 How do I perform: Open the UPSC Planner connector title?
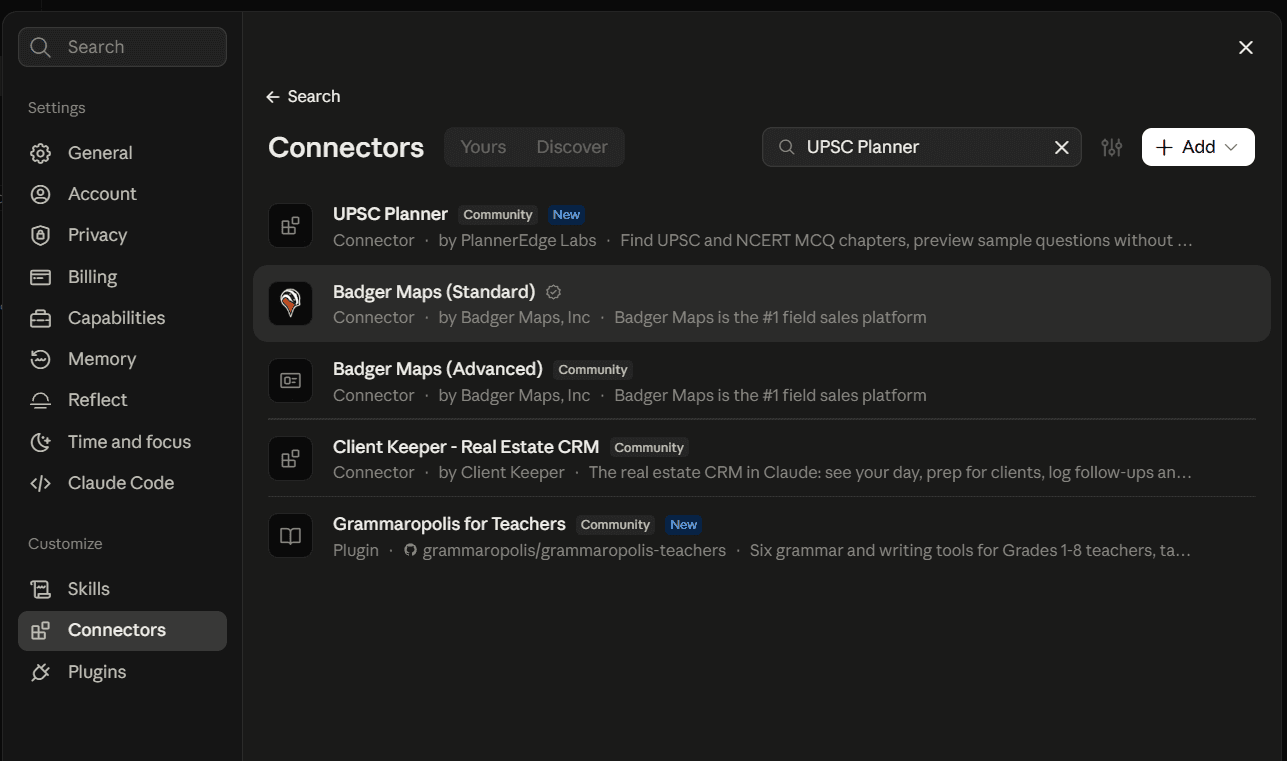[x=390, y=214]
